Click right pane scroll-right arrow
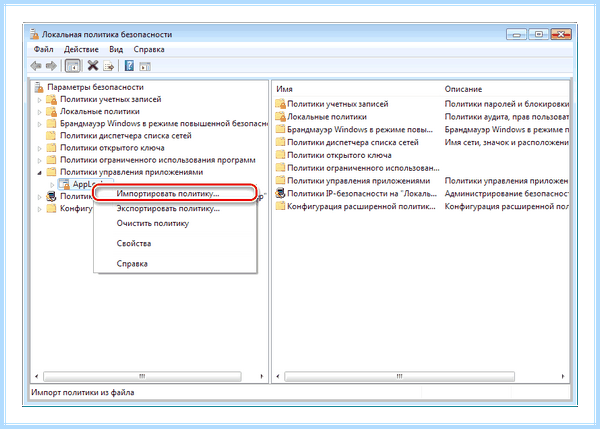Image resolution: width=600 pixels, height=429 pixels. (563, 377)
